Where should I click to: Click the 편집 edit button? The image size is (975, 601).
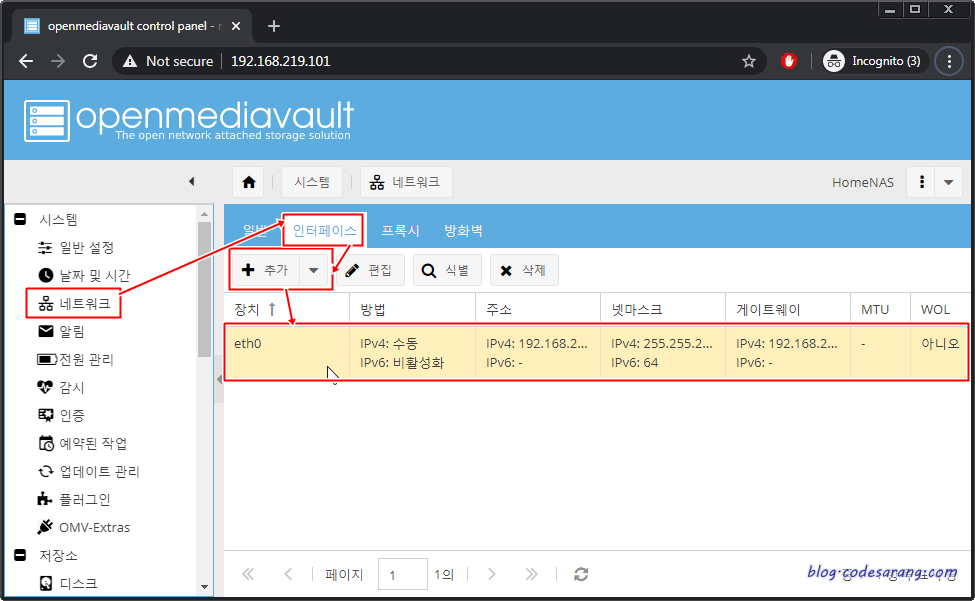370,270
